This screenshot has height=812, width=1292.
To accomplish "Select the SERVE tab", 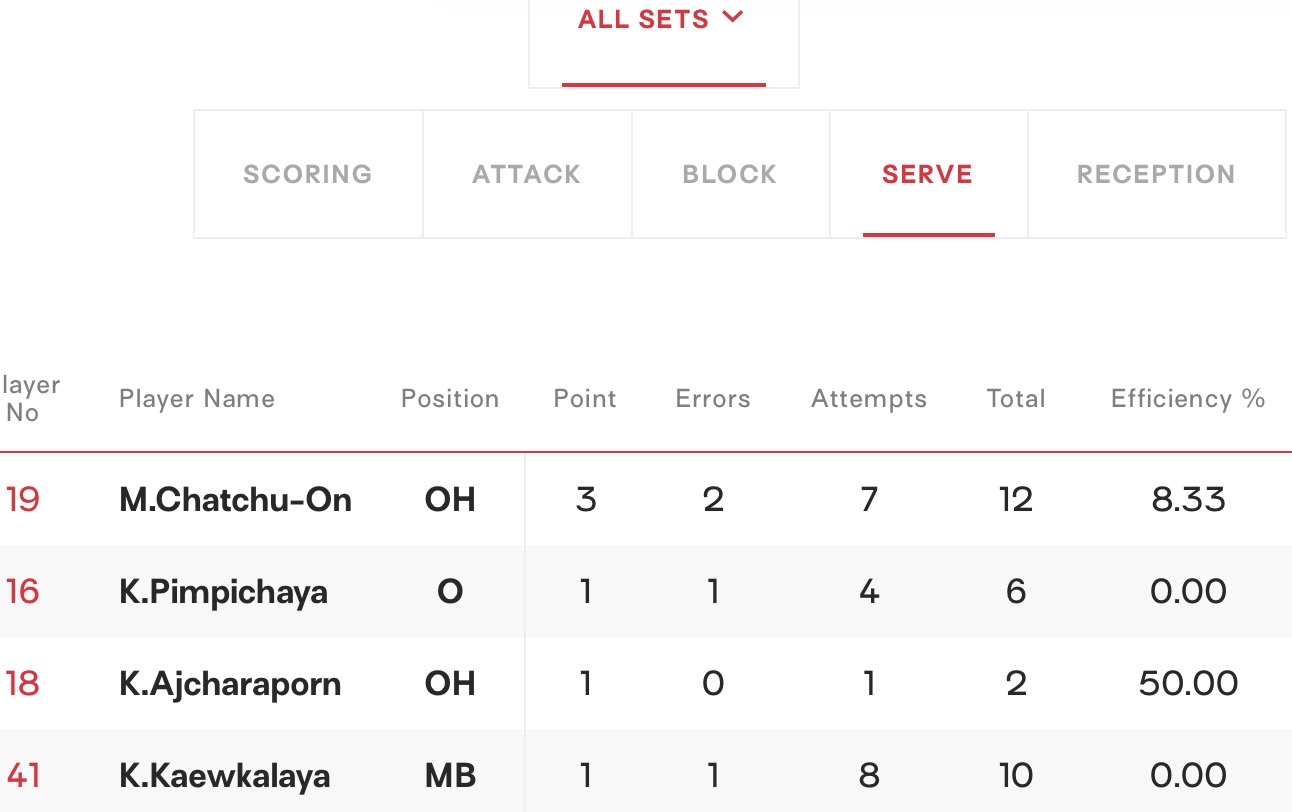I will [928, 174].
